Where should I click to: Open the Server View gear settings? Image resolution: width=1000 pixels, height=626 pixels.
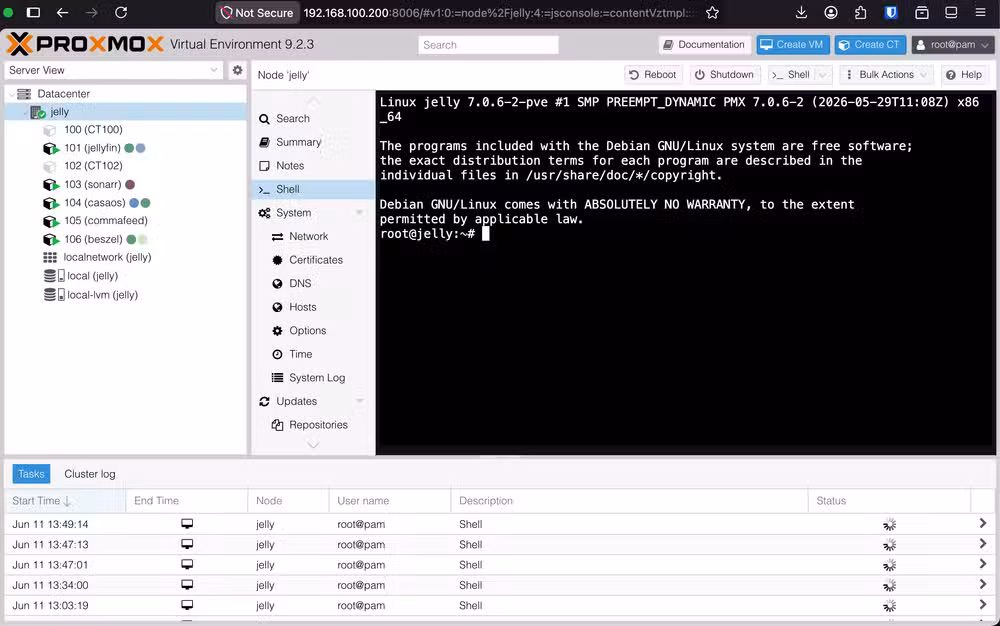coord(237,70)
